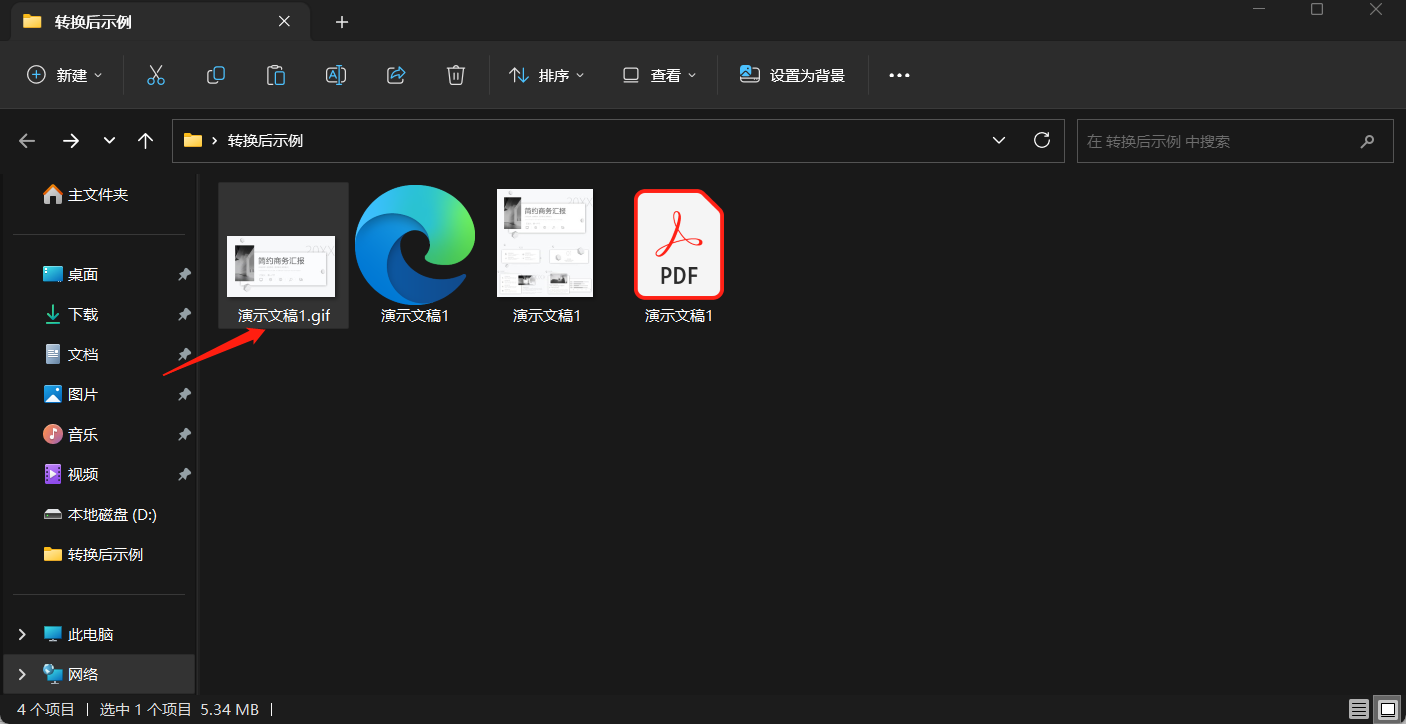Viewport: 1406px width, 724px height.
Task: Click the Share icon in toolbar
Action: click(396, 75)
